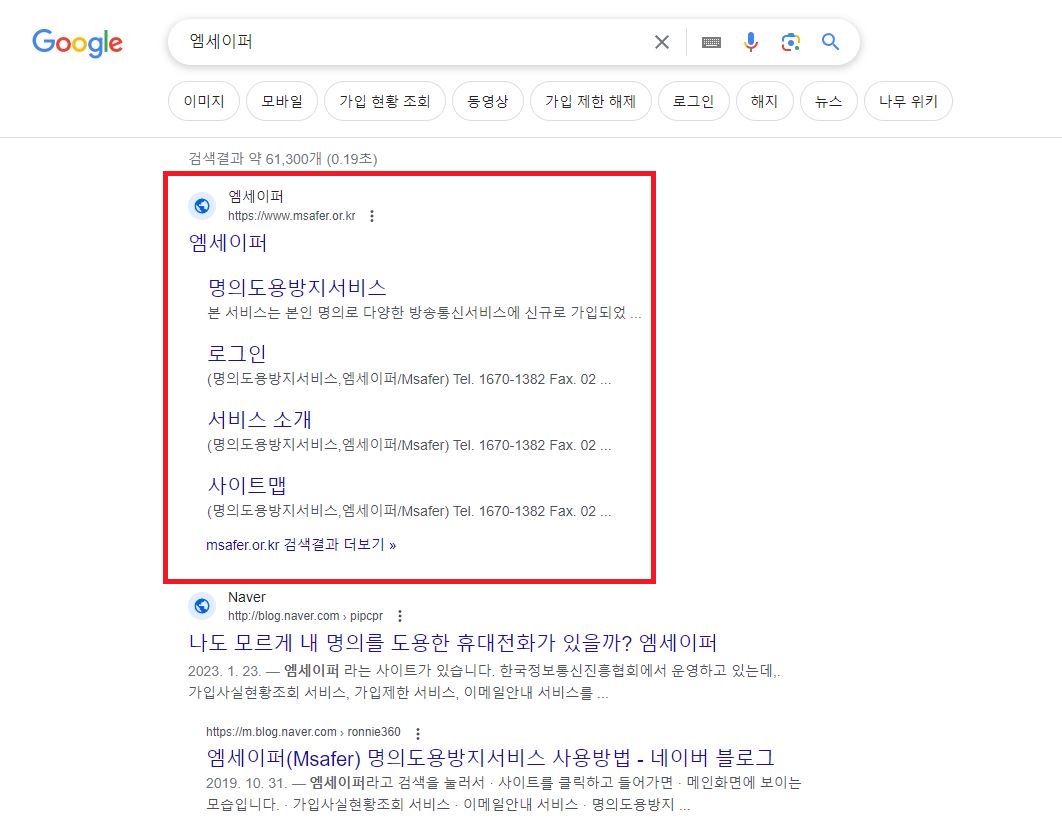Click msafer.or.kr 검색결과 더보기 link

301,544
